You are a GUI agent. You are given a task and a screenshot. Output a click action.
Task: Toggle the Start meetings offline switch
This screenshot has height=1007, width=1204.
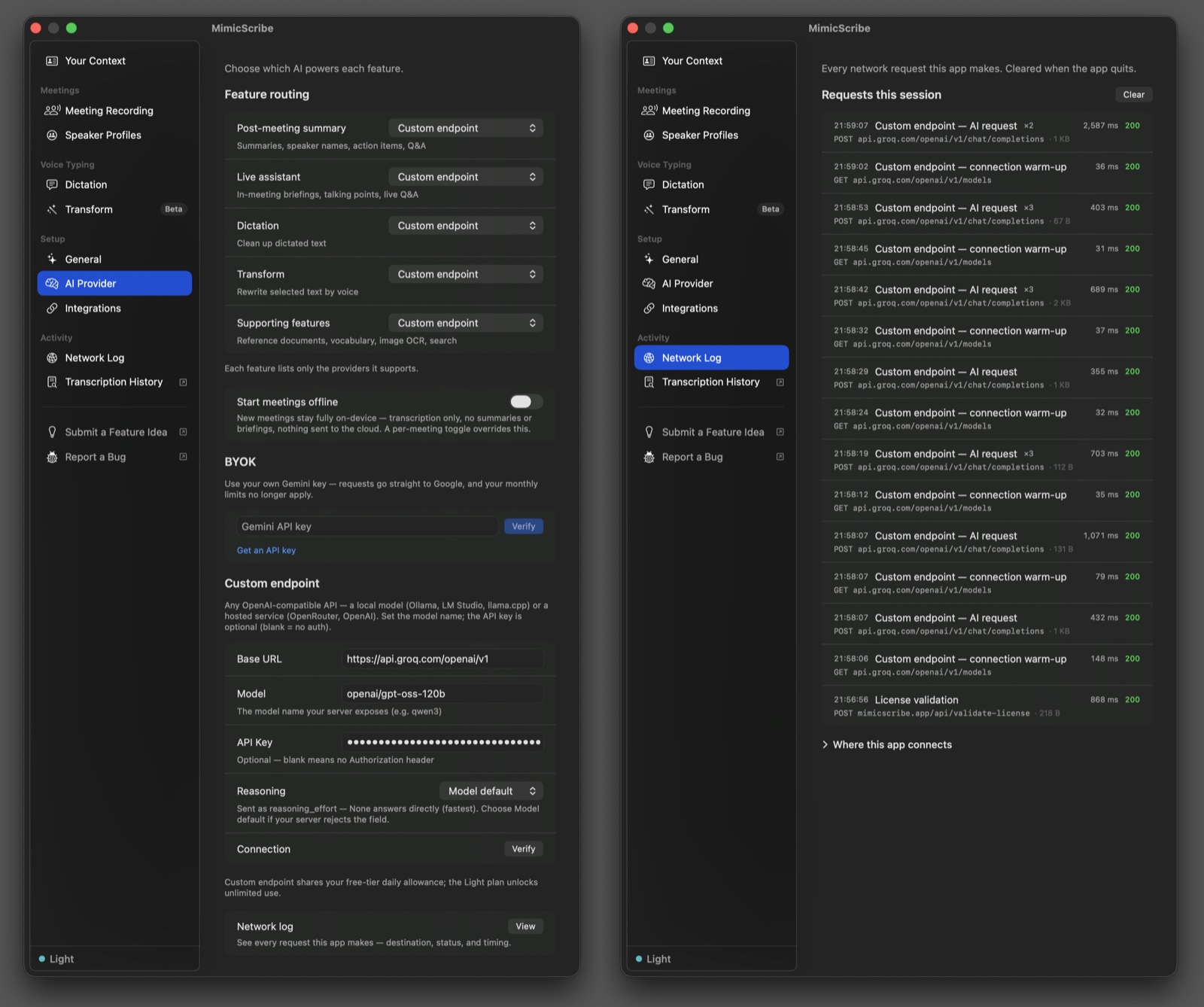point(526,402)
